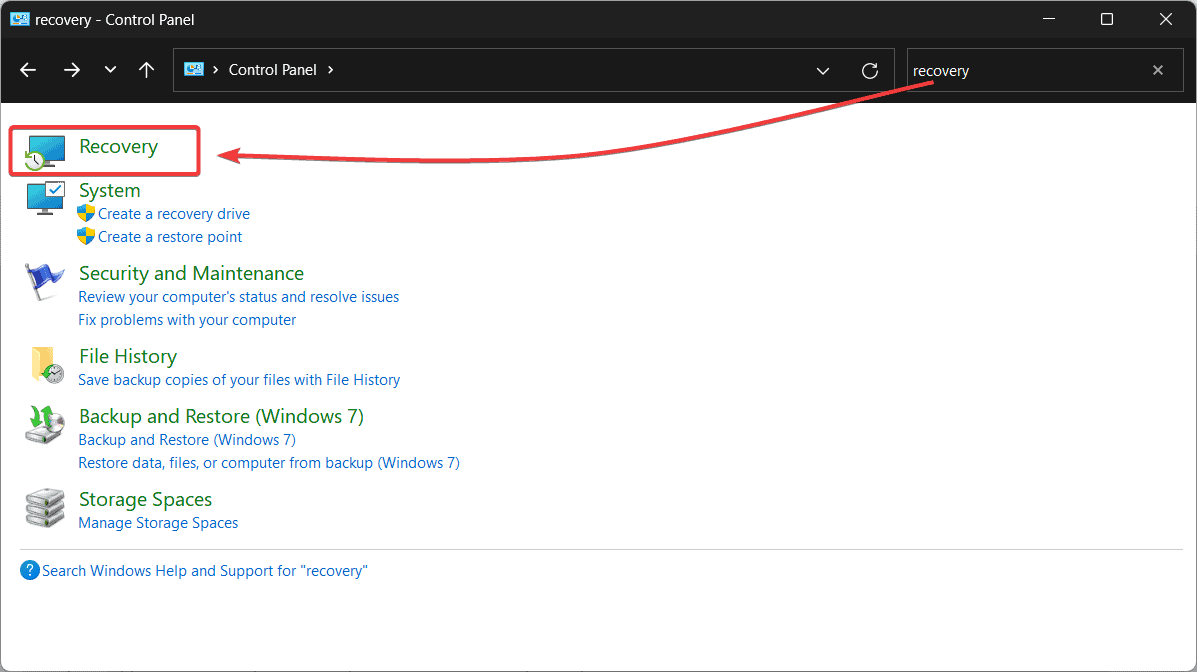1197x672 pixels.
Task: Open Backup and Restore (Windows 7) heading
Action: point(221,416)
